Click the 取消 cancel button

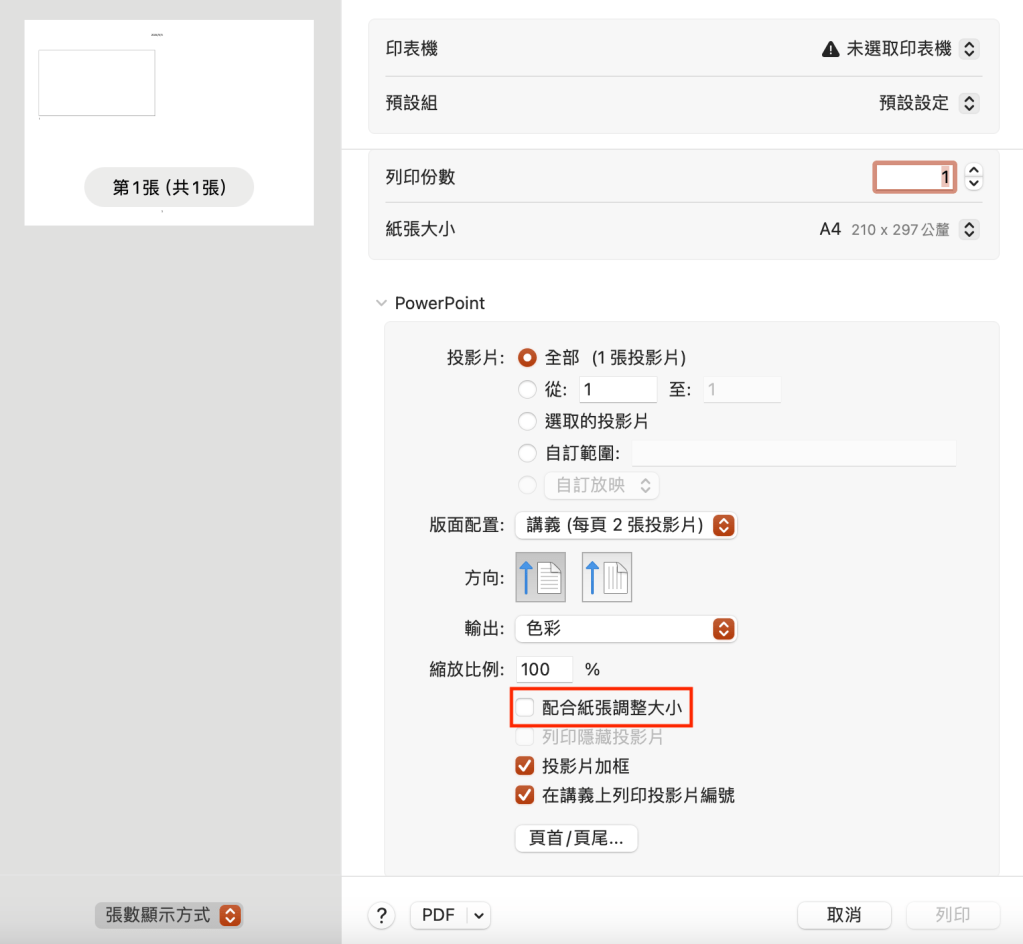pos(844,915)
